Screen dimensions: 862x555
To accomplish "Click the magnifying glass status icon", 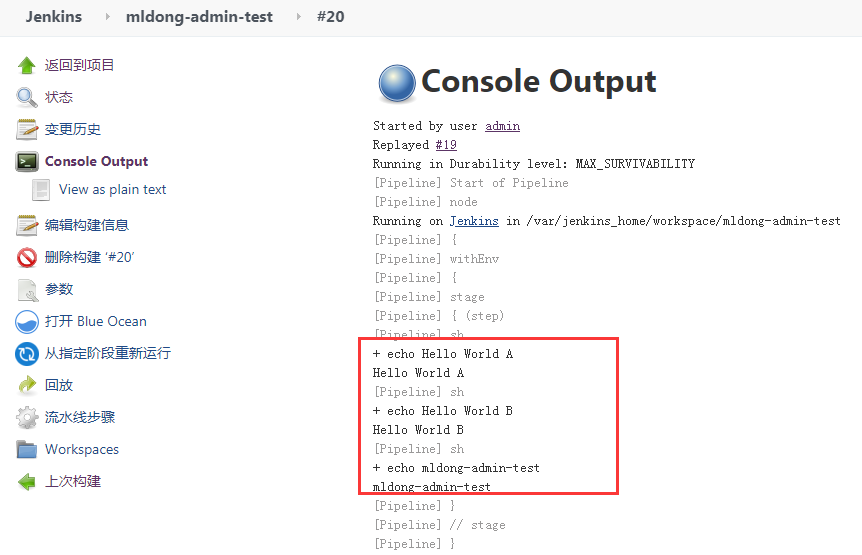I will (27, 97).
